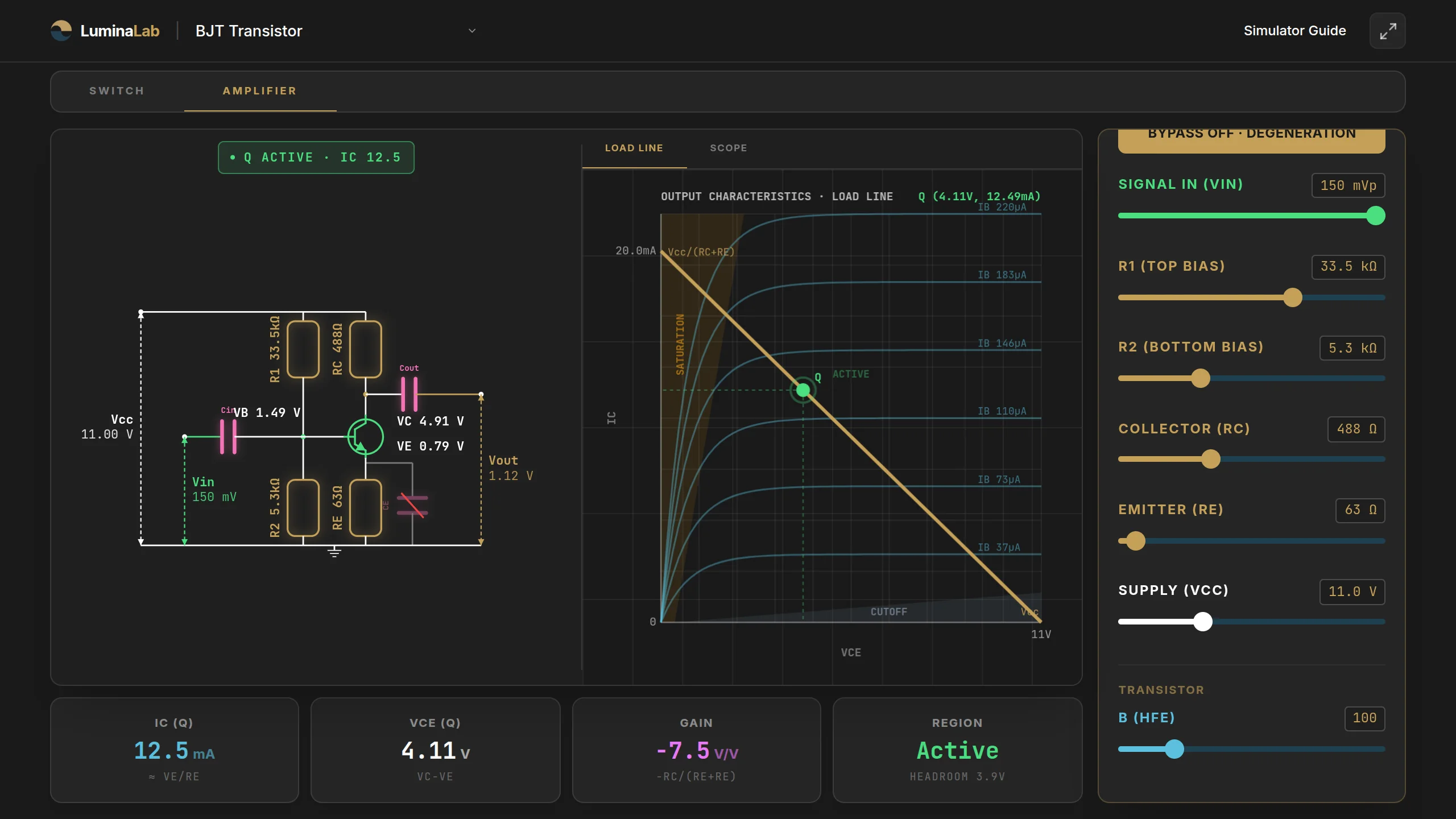Click the 'Vcc/(RC+RE)' load line label
This screenshot has width=1456, height=819.
tap(701, 252)
